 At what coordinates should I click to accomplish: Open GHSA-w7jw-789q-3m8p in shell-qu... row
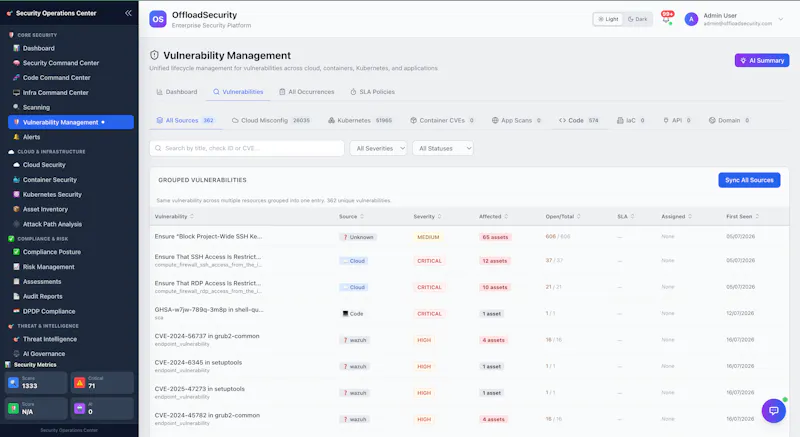click(469, 313)
